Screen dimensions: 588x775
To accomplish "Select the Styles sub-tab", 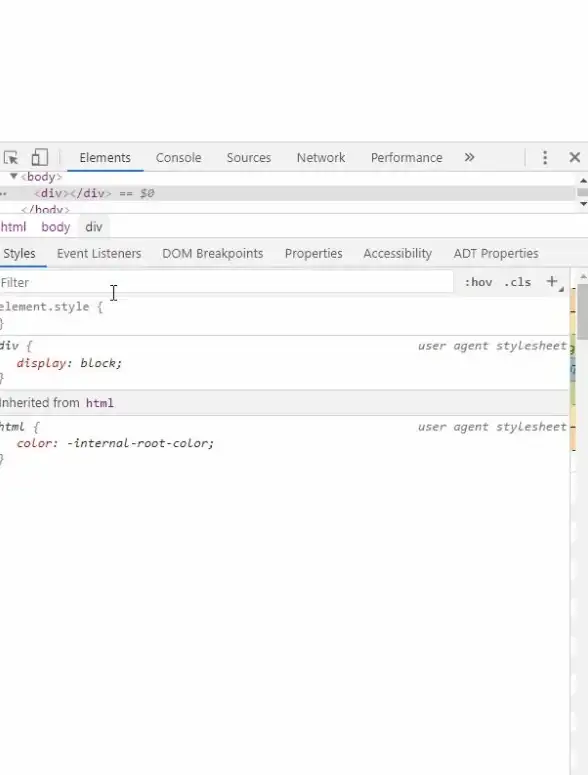I will pyautogui.click(x=19, y=254).
